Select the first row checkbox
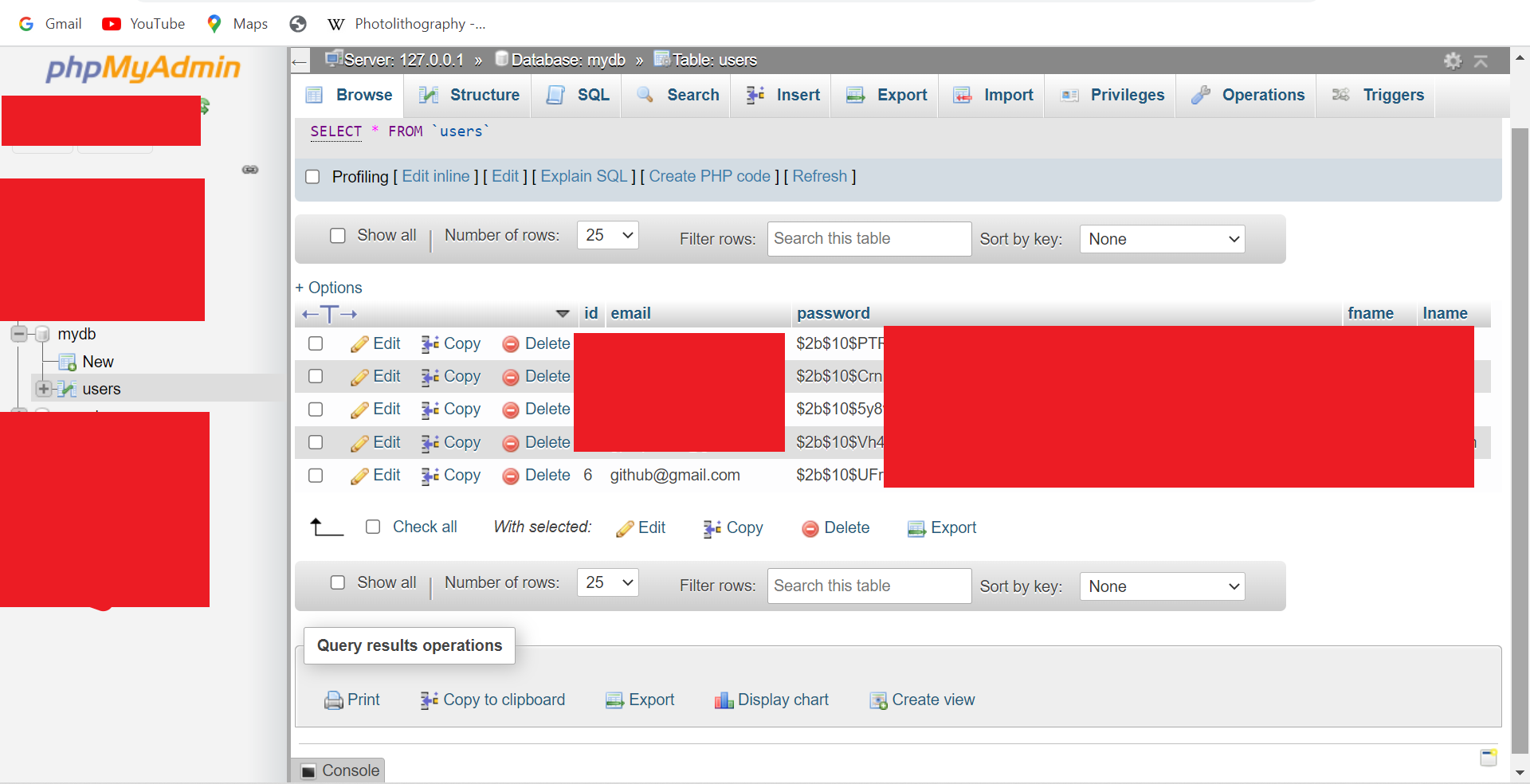This screenshot has height=784, width=1530. tap(316, 343)
